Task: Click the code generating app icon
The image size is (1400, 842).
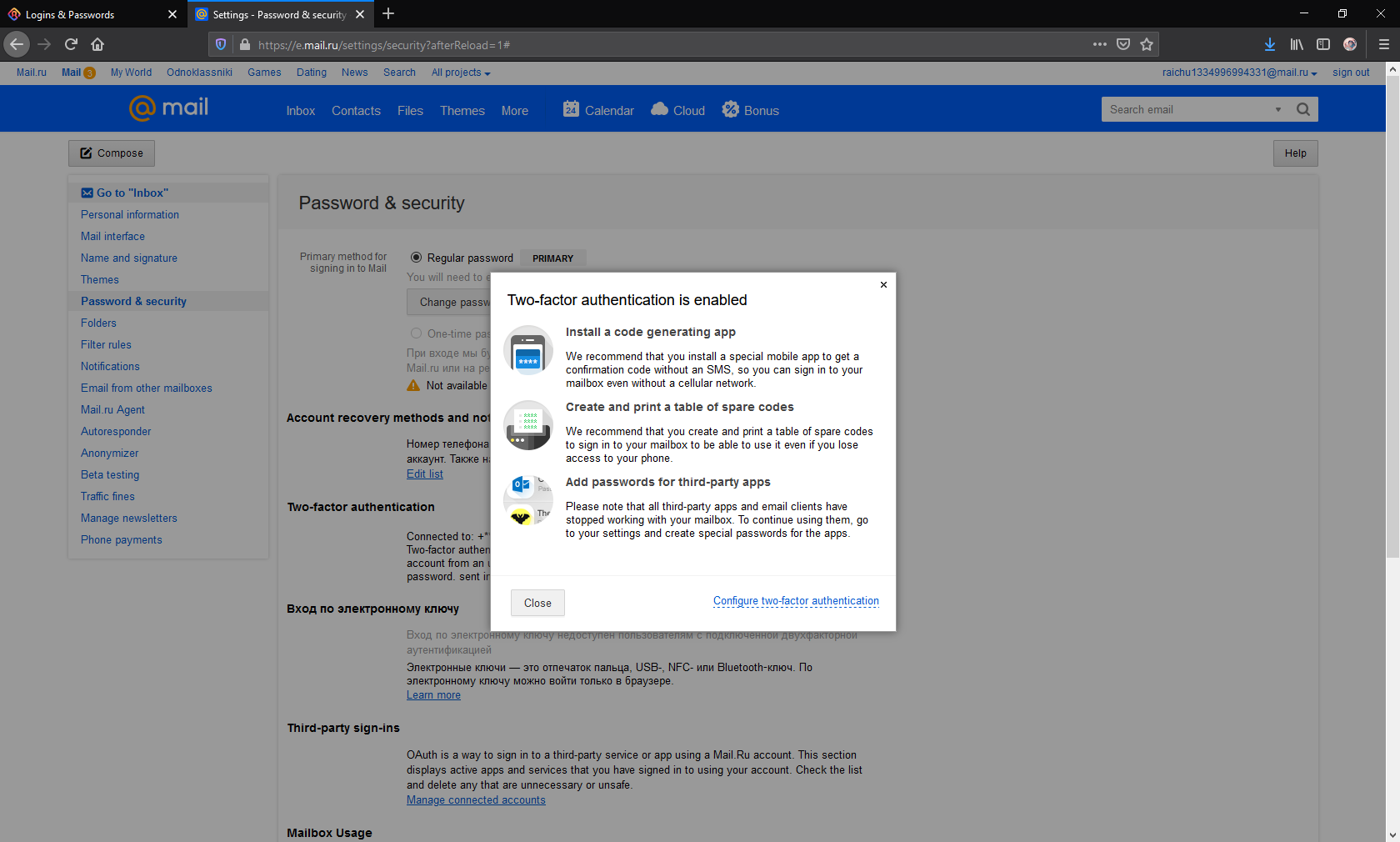Action: [x=528, y=350]
